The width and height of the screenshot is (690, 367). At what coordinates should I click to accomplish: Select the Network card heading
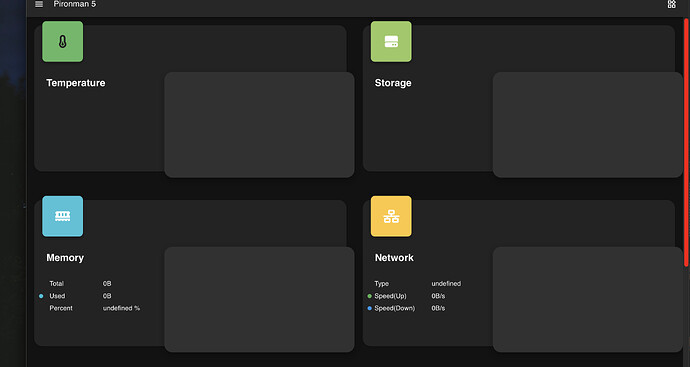click(394, 257)
